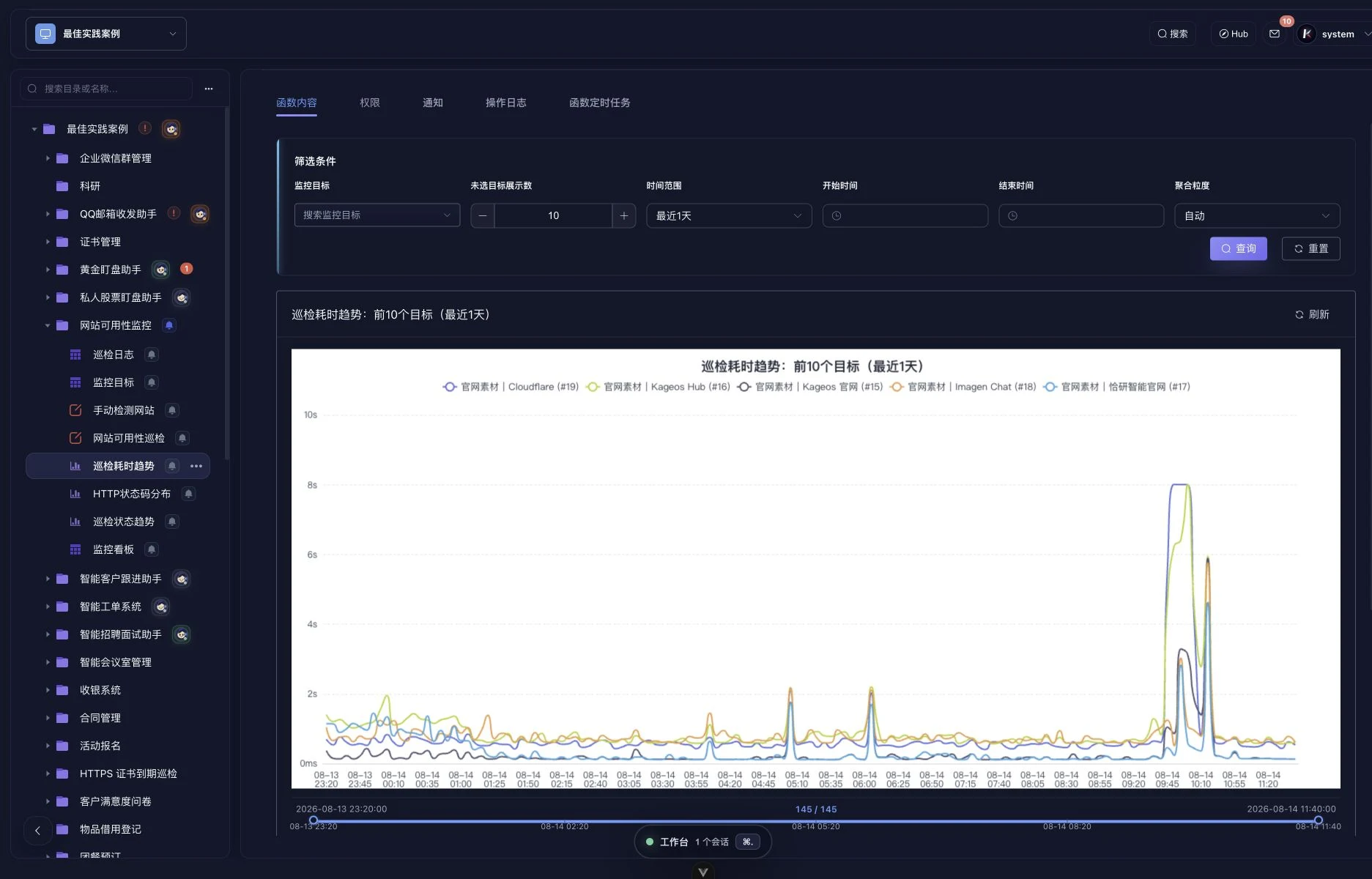Toggle Cloudflare (#19) legend series
1372x879 pixels.
(511, 387)
